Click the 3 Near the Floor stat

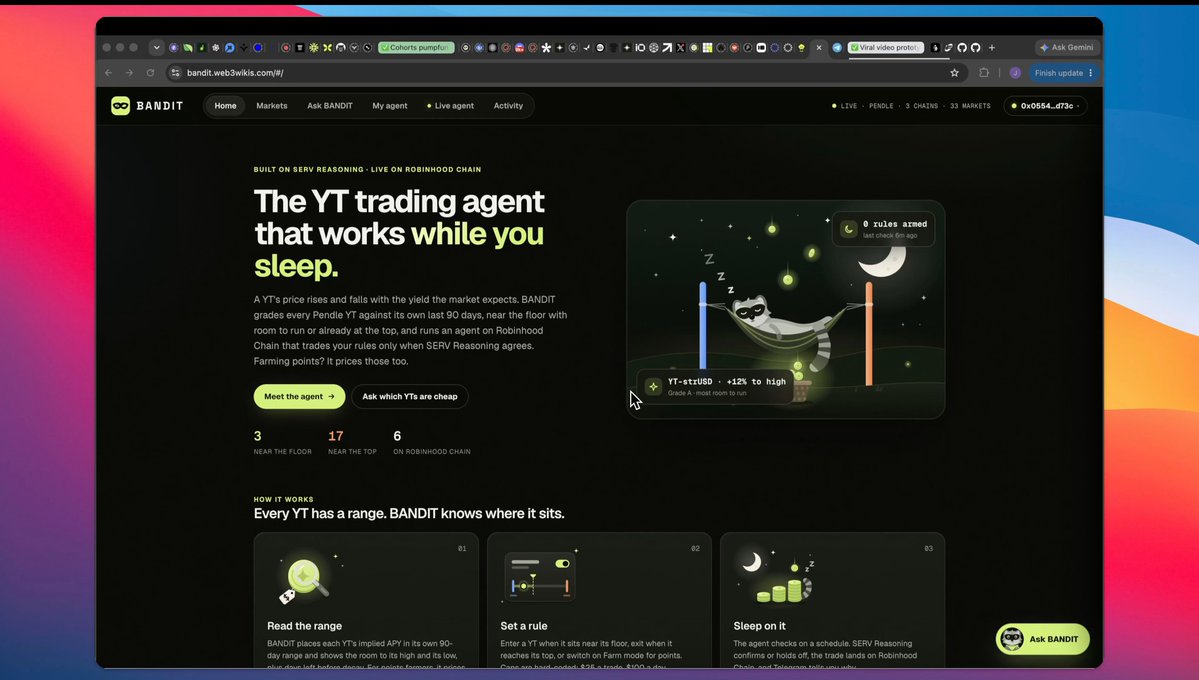point(283,443)
